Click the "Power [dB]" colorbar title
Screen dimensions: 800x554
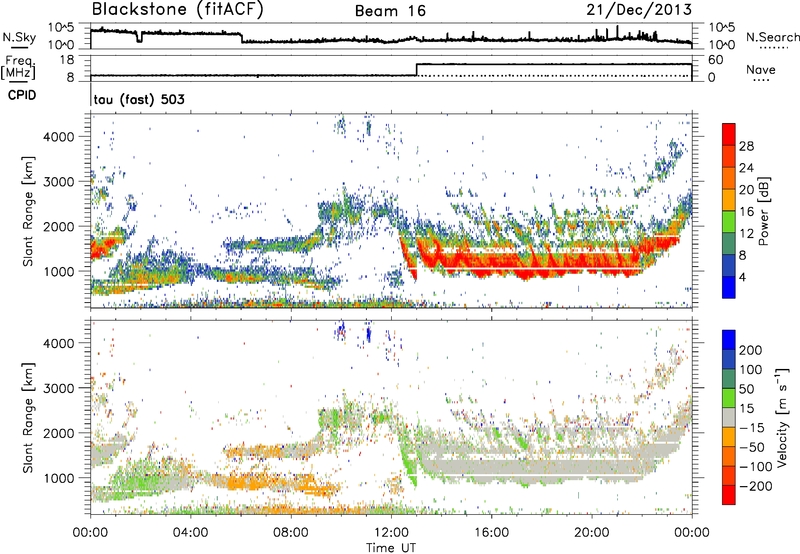coord(764,211)
